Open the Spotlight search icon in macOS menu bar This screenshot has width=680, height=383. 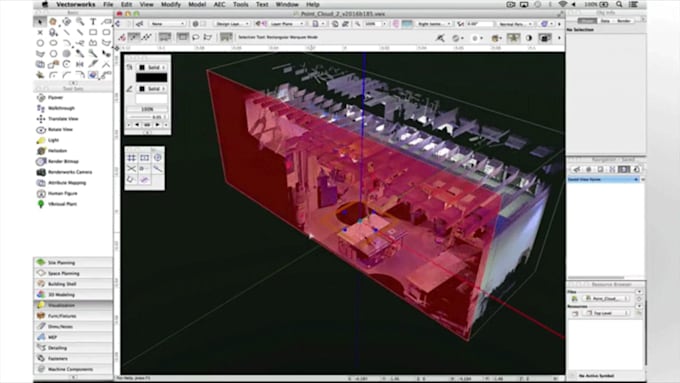tap(619, 4)
